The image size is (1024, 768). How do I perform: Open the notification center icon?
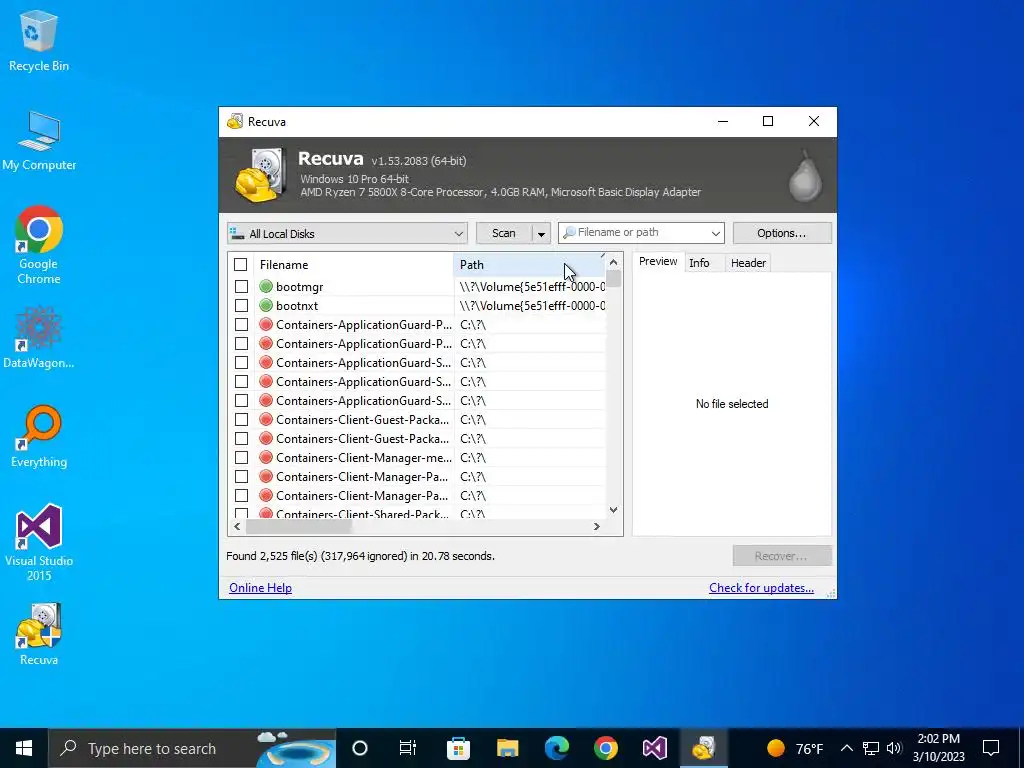coord(991,748)
